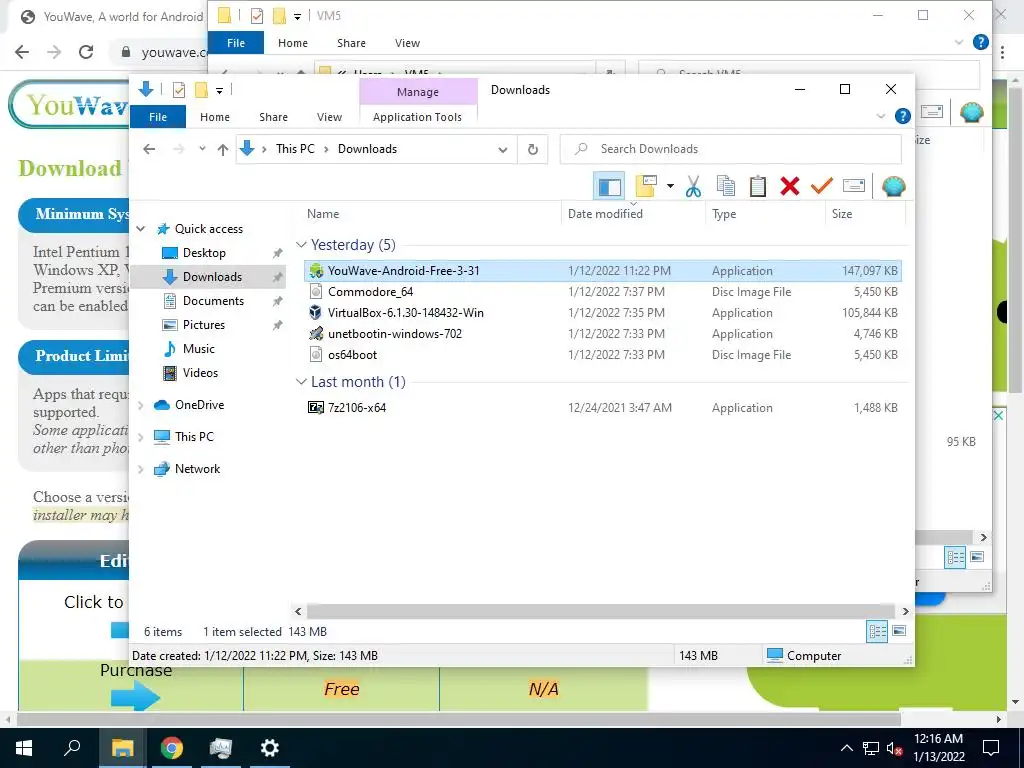This screenshot has height=768, width=1024.
Task: Click the Copy icon in Downloads toolbar
Action: 726,186
